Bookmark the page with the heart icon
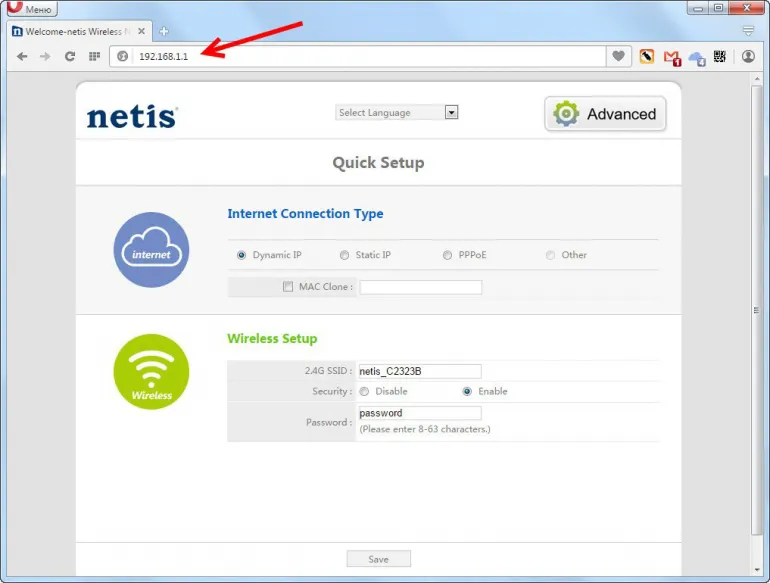The image size is (770, 583). (619, 57)
